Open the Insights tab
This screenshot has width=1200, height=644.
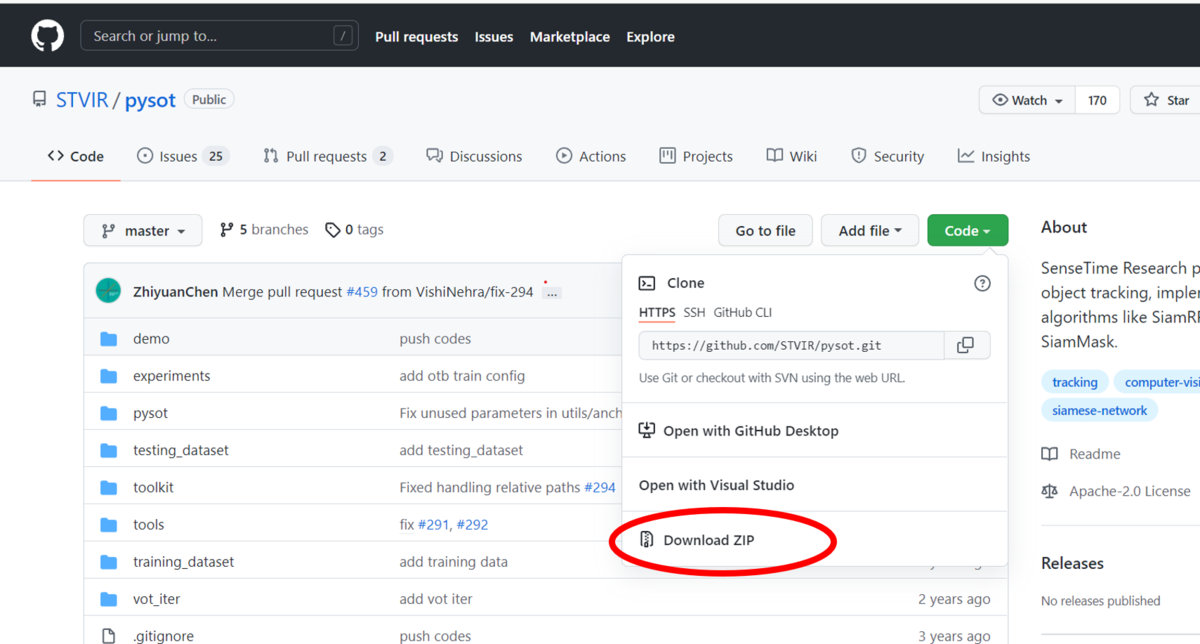(x=993, y=156)
